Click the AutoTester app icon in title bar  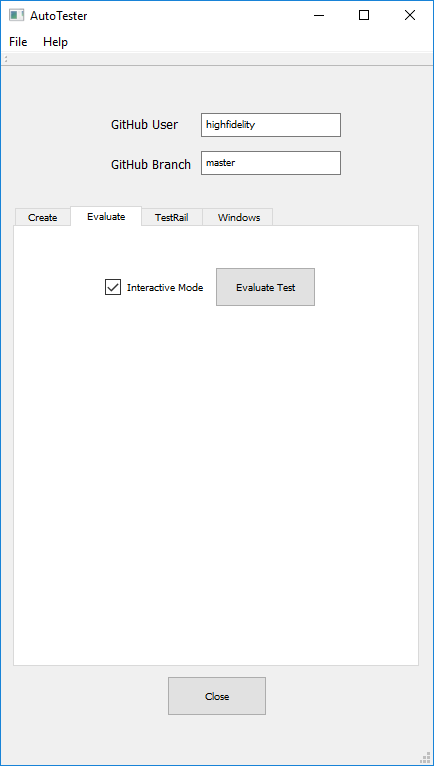coord(16,15)
